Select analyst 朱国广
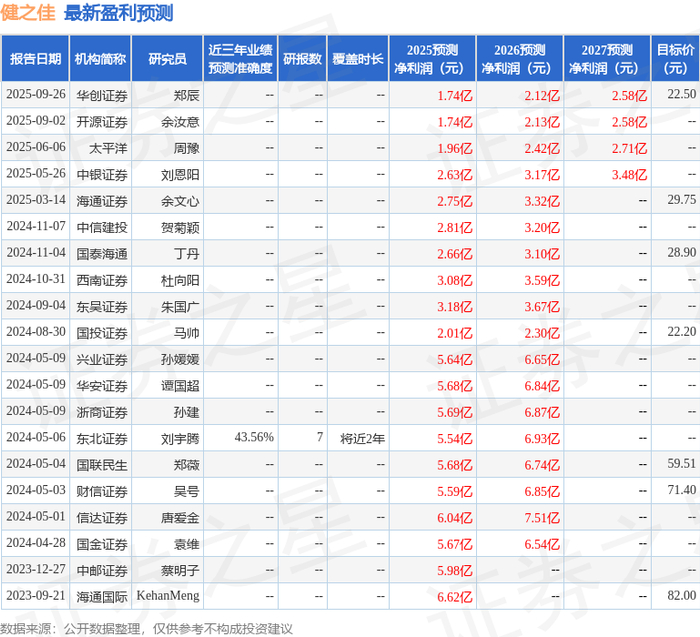 point(180,306)
